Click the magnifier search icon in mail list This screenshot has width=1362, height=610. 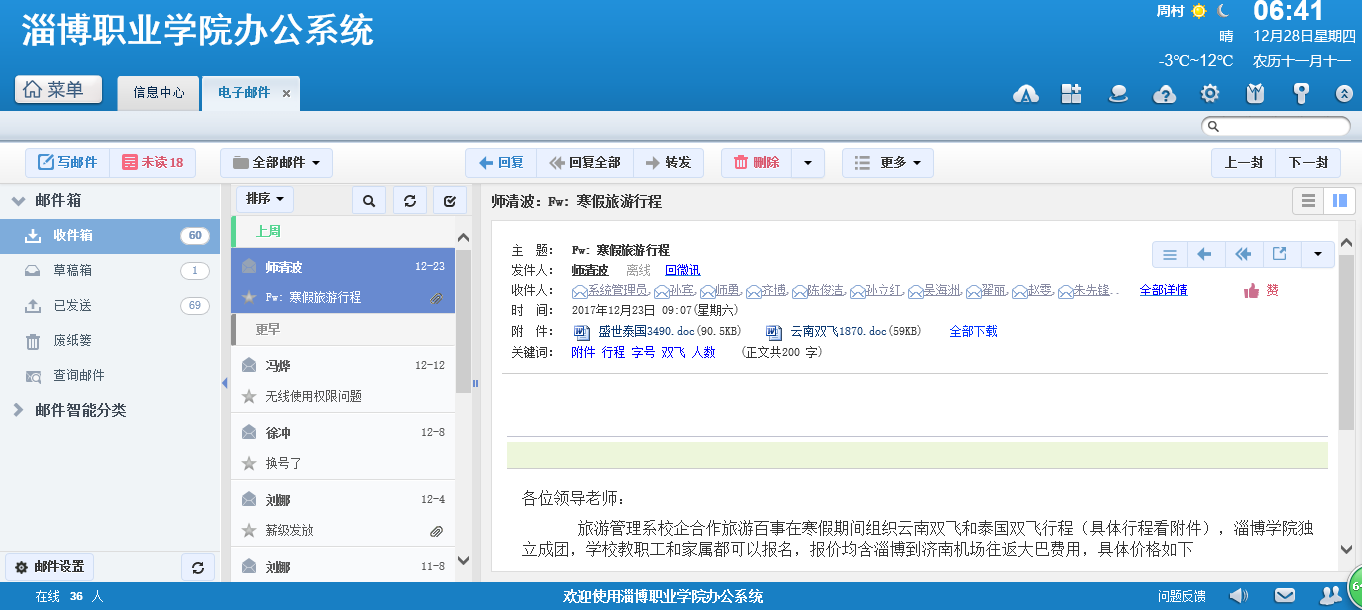(369, 201)
